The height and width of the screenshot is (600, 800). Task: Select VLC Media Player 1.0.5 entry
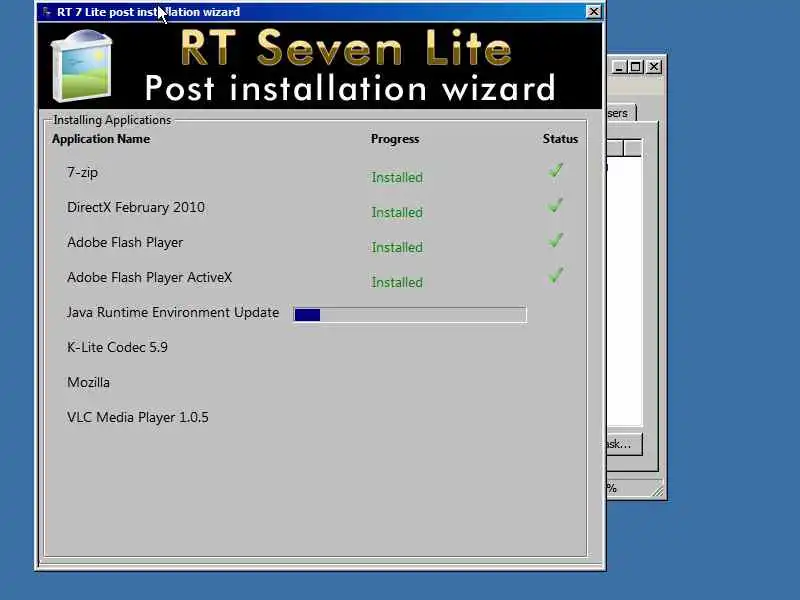point(138,417)
